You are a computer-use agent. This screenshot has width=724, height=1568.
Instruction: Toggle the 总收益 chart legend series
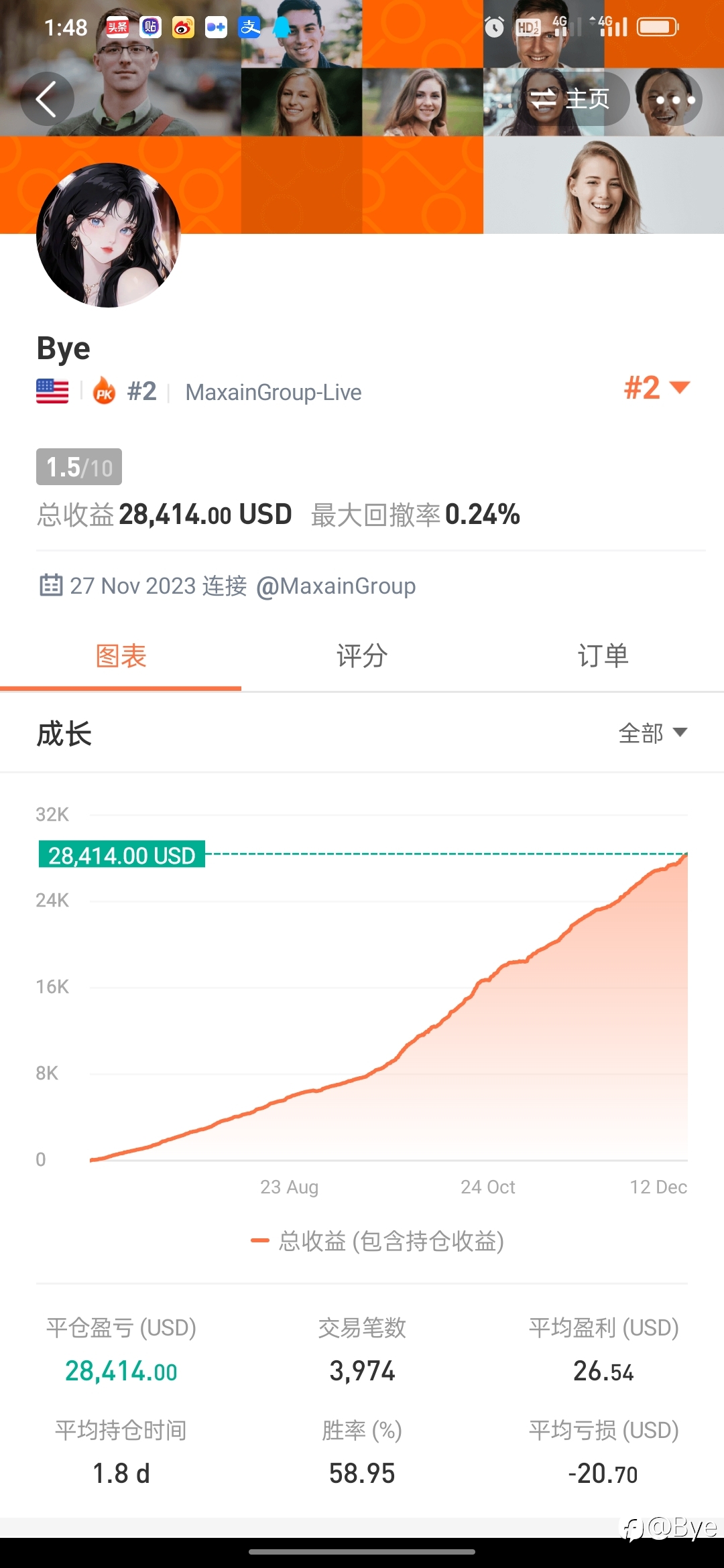click(377, 1241)
